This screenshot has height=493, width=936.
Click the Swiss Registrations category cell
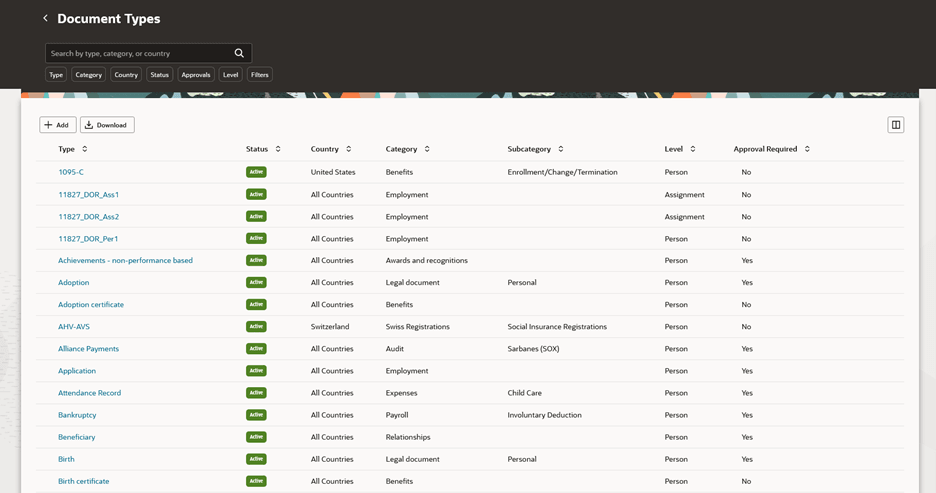tap(418, 326)
